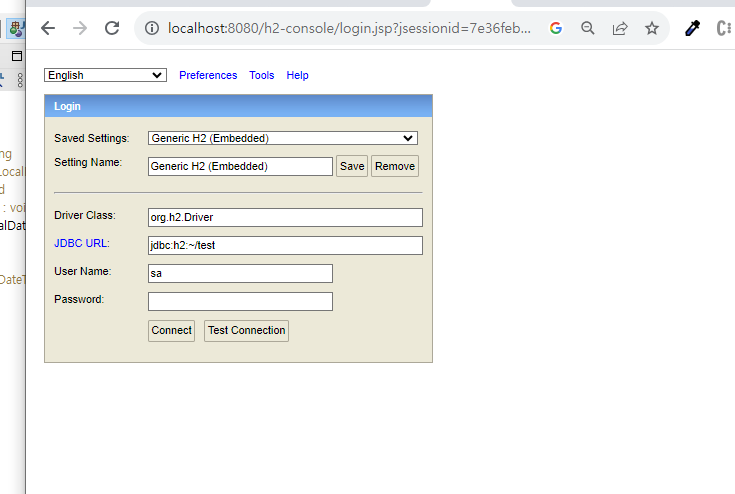735x494 pixels.
Task: Share this page icon
Action: (x=620, y=28)
